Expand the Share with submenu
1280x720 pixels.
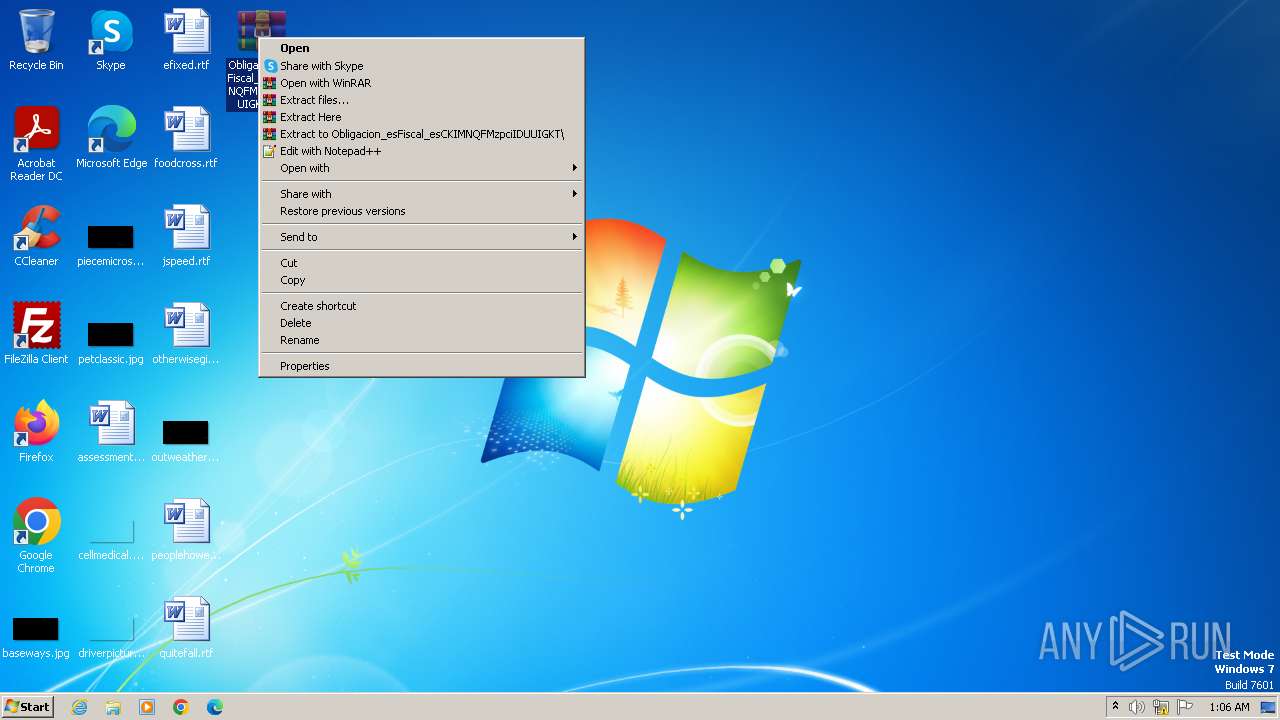click(421, 194)
